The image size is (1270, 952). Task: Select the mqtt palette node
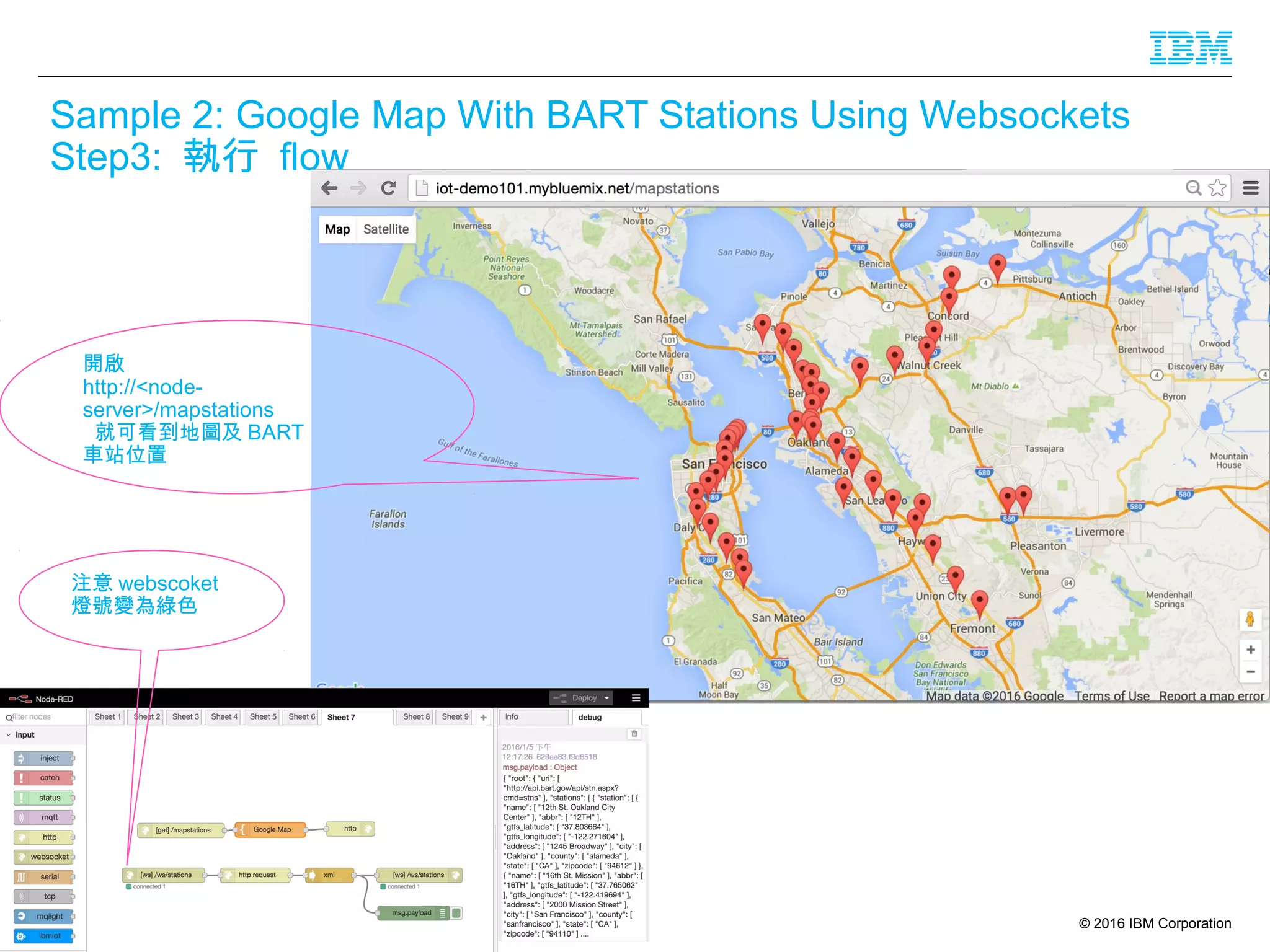click(x=43, y=818)
